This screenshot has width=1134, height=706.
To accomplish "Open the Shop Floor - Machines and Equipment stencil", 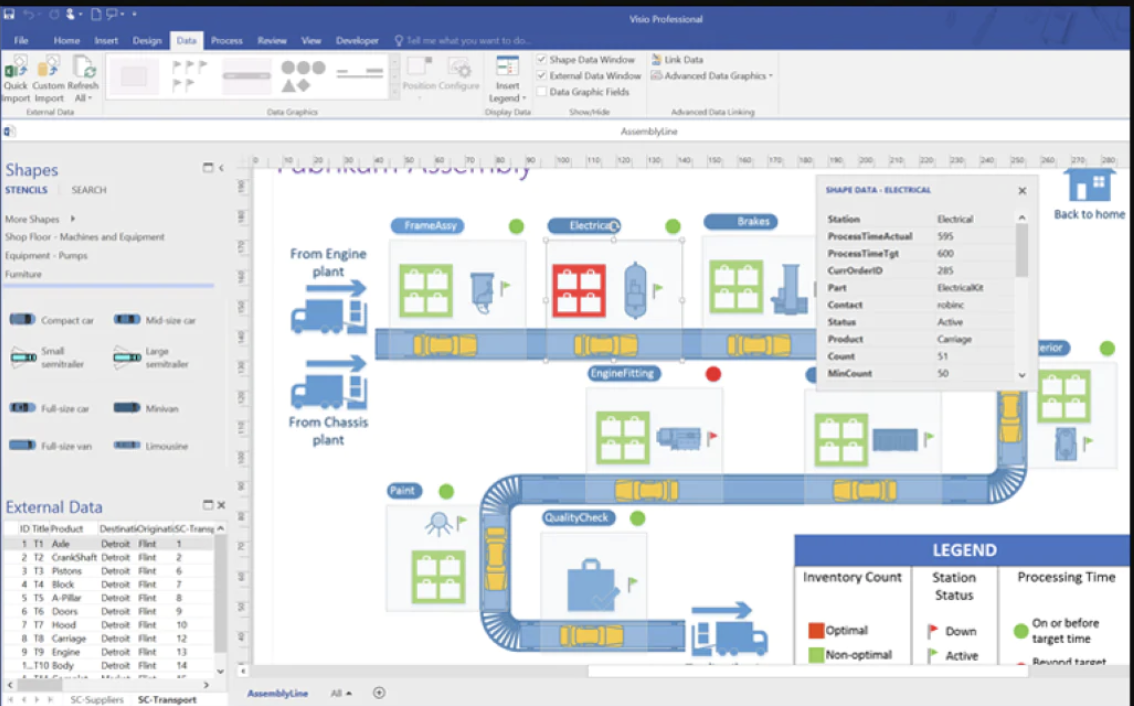I will (x=85, y=237).
